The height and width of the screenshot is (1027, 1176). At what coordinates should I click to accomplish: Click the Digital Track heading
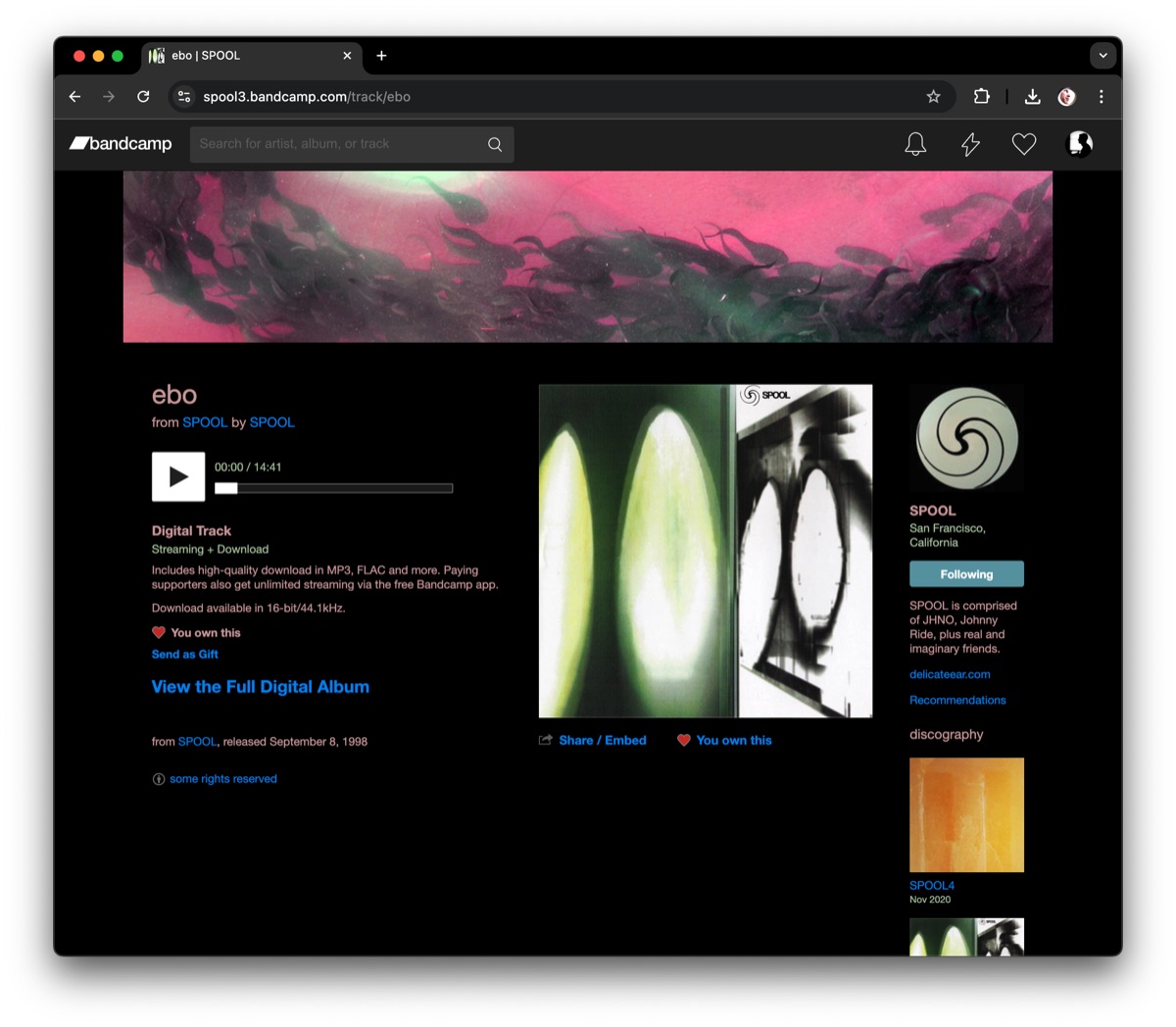pos(191,530)
